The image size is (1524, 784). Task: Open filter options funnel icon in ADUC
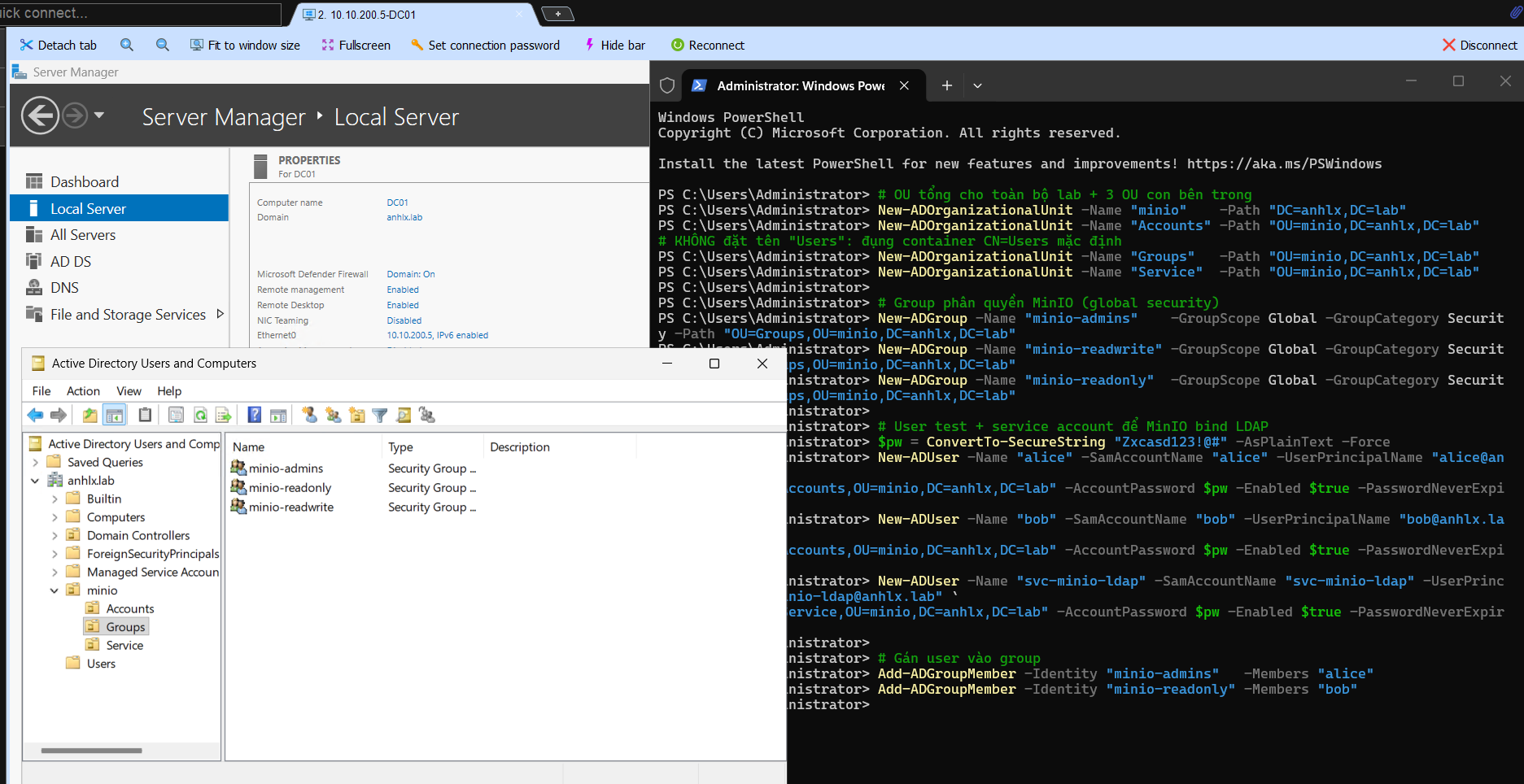[380, 416]
